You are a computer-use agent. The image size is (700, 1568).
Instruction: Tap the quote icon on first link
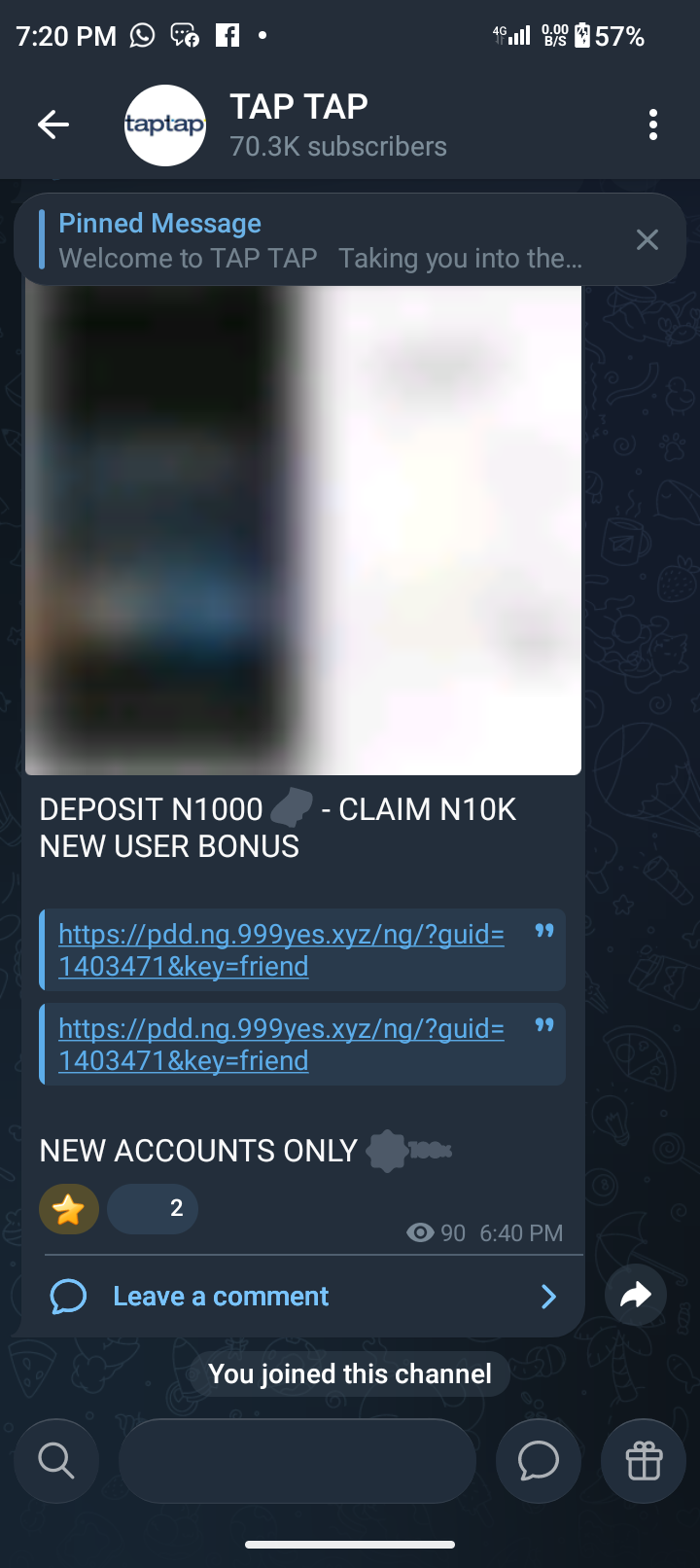tap(544, 932)
